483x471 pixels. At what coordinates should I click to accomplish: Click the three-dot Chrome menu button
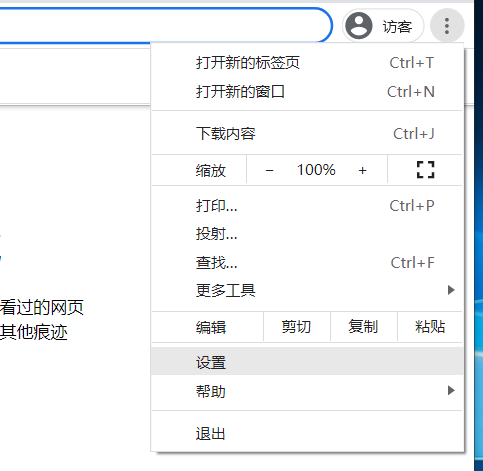(447, 26)
